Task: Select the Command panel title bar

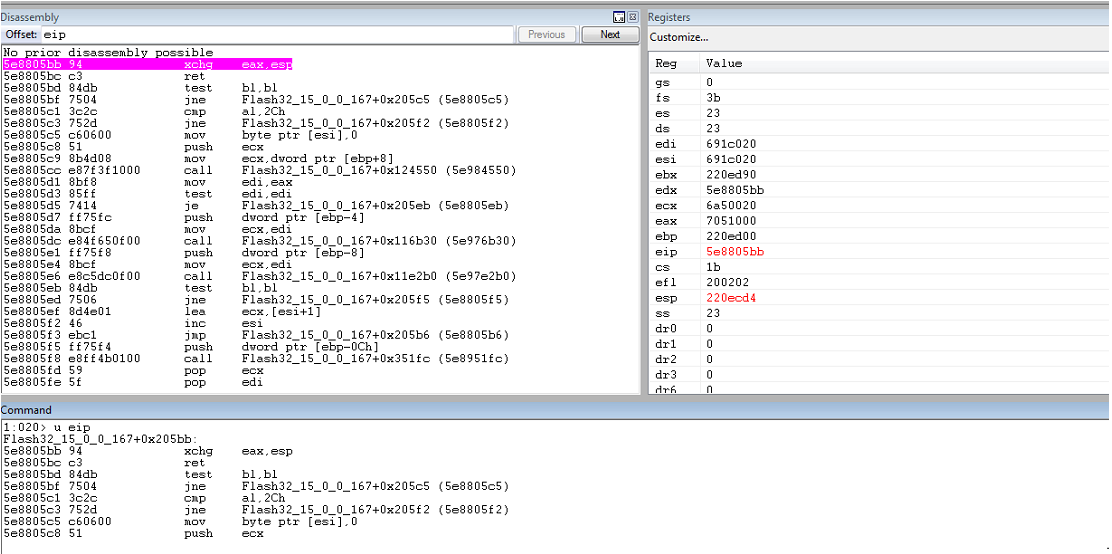Action: [555, 410]
